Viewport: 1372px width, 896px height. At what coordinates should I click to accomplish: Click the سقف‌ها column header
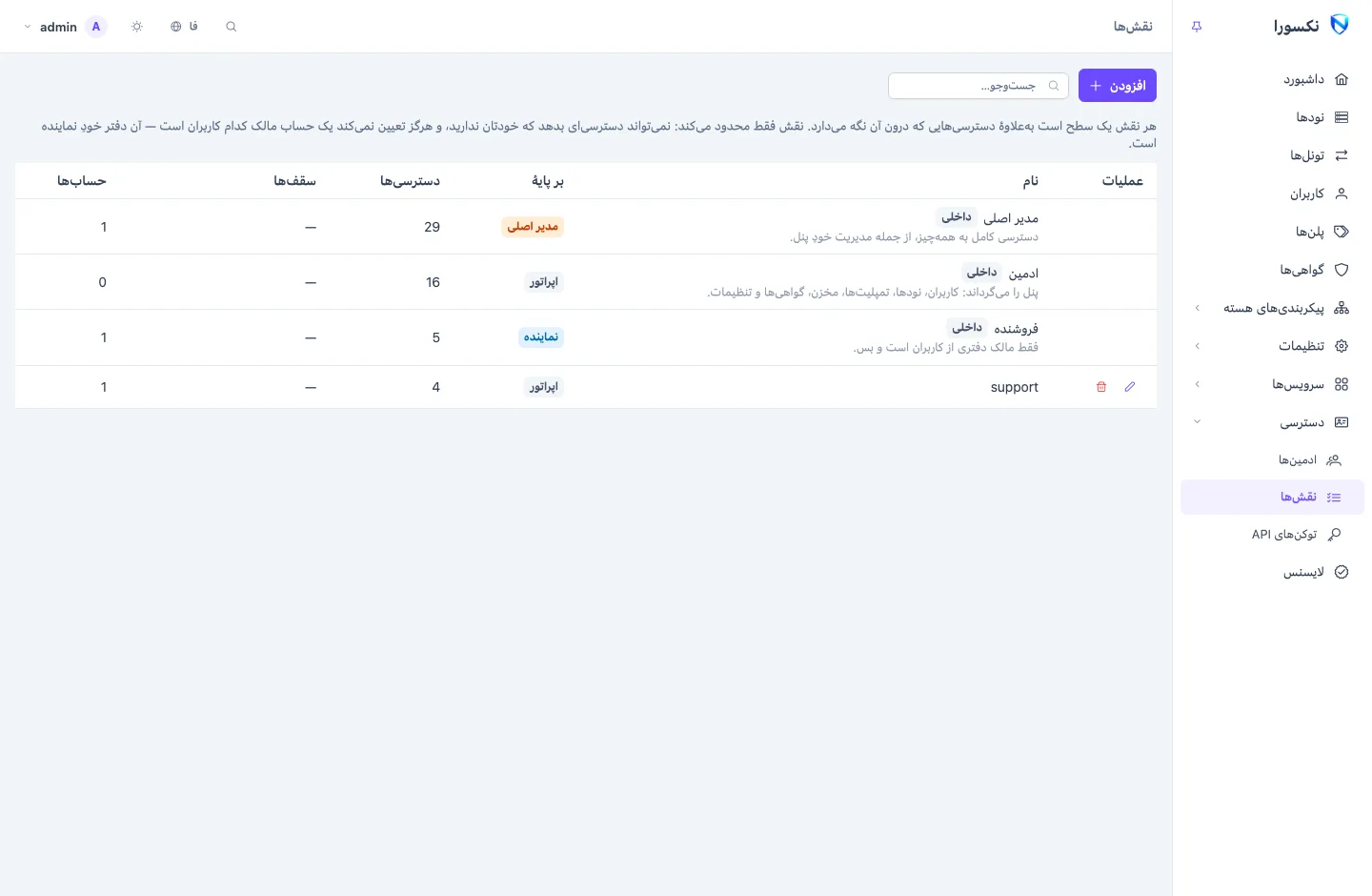coord(294,181)
